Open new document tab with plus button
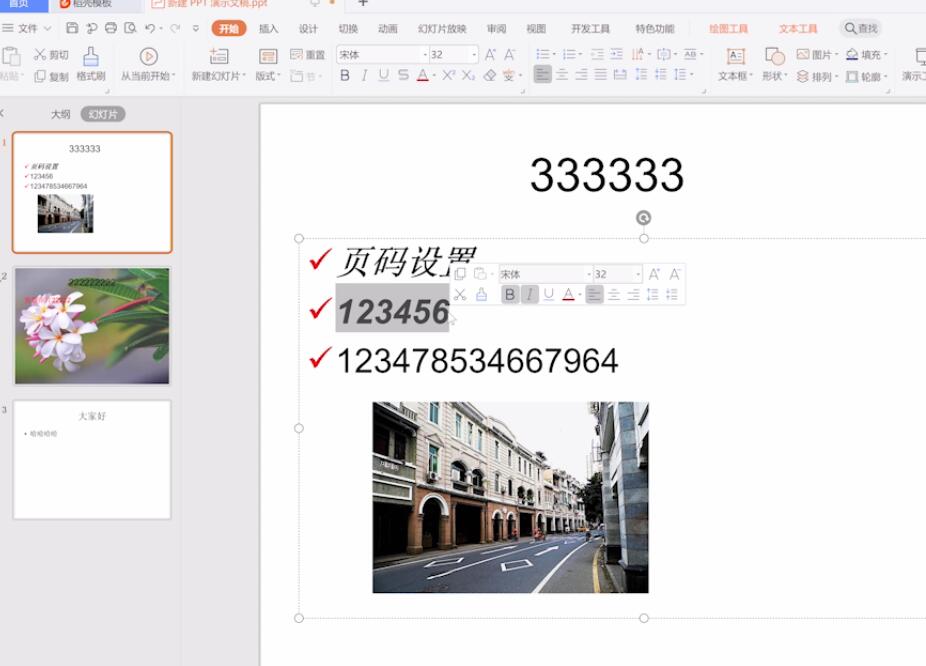This screenshot has width=926, height=666. (363, 3)
